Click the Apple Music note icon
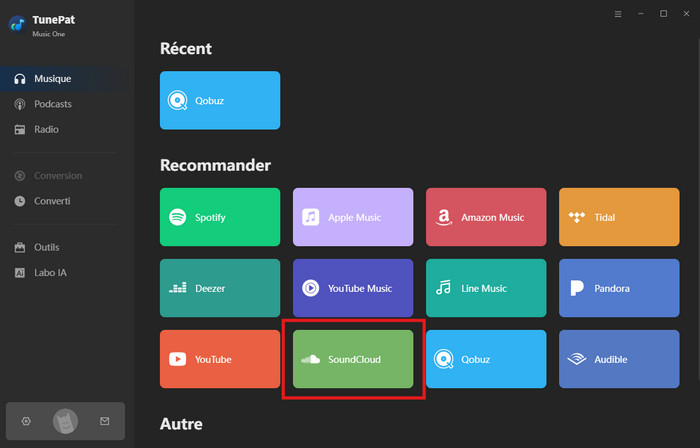Viewport: 700px width, 448px height. pos(311,217)
